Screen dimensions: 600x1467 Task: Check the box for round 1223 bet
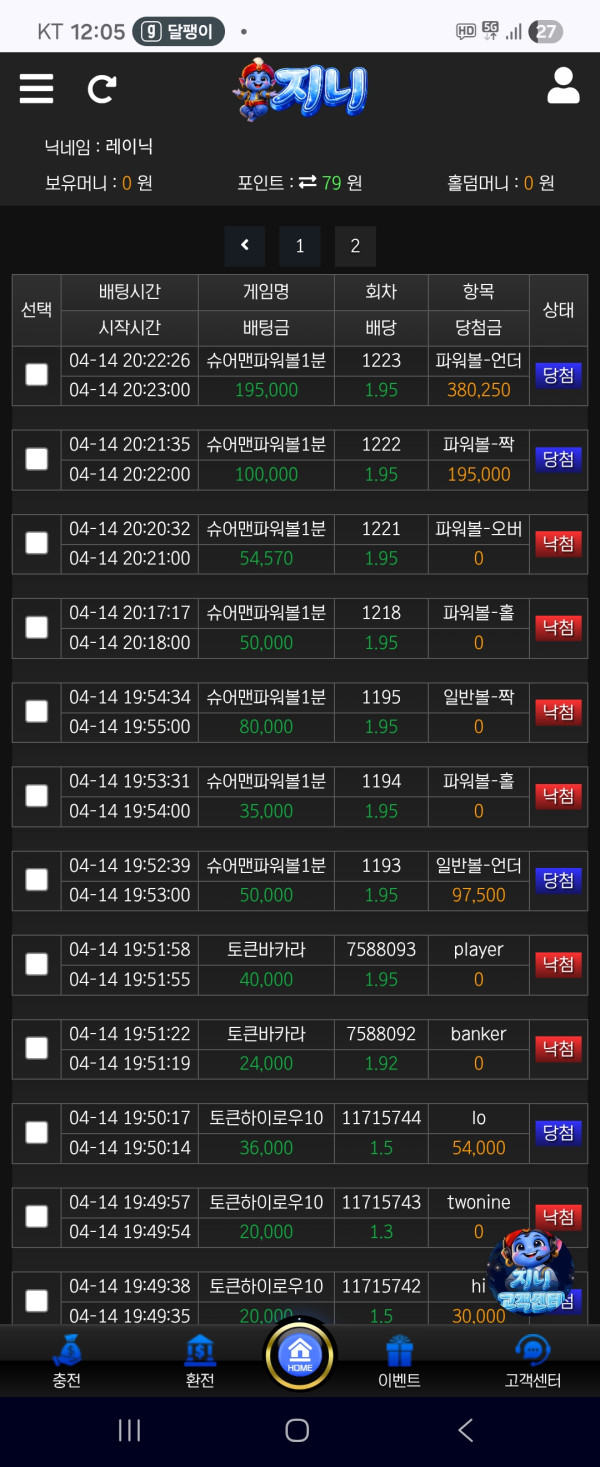(x=36, y=375)
